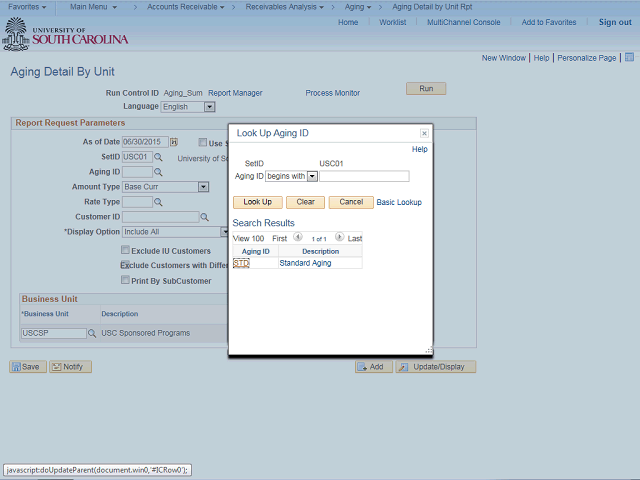This screenshot has height=480, width=640.
Task: Click the Sign out link
Action: (615, 22)
